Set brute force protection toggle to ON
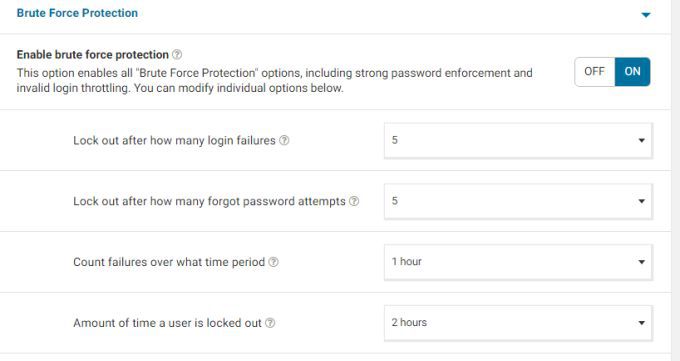The image size is (680, 361). [632, 72]
